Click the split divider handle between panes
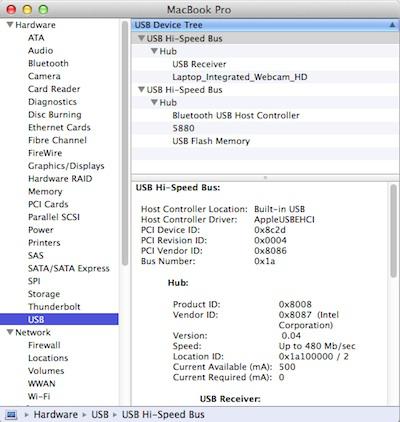 click(x=265, y=178)
